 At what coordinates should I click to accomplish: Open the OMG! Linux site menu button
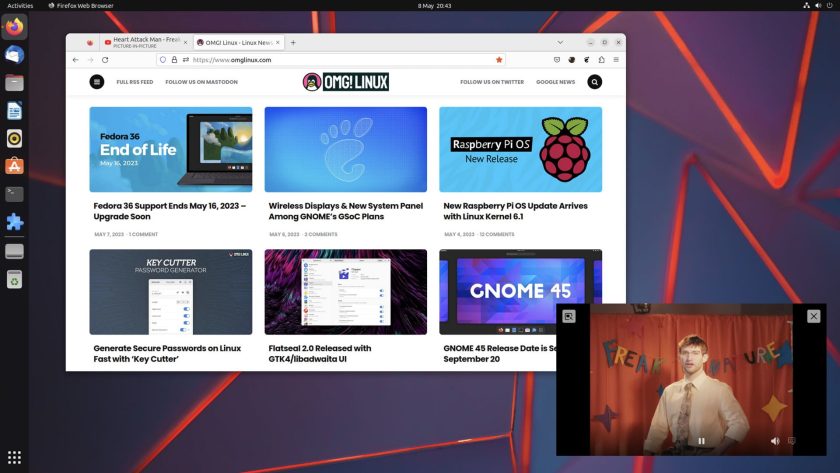[x=97, y=82]
